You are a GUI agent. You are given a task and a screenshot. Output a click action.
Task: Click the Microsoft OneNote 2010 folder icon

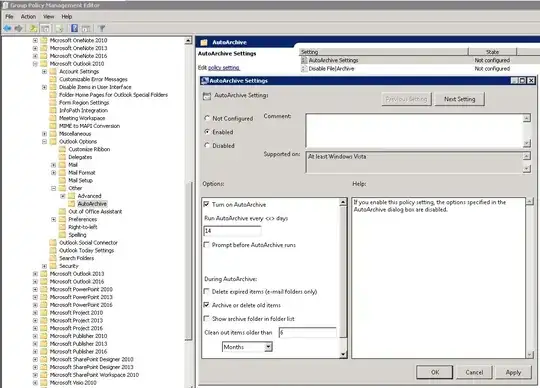(44, 40)
